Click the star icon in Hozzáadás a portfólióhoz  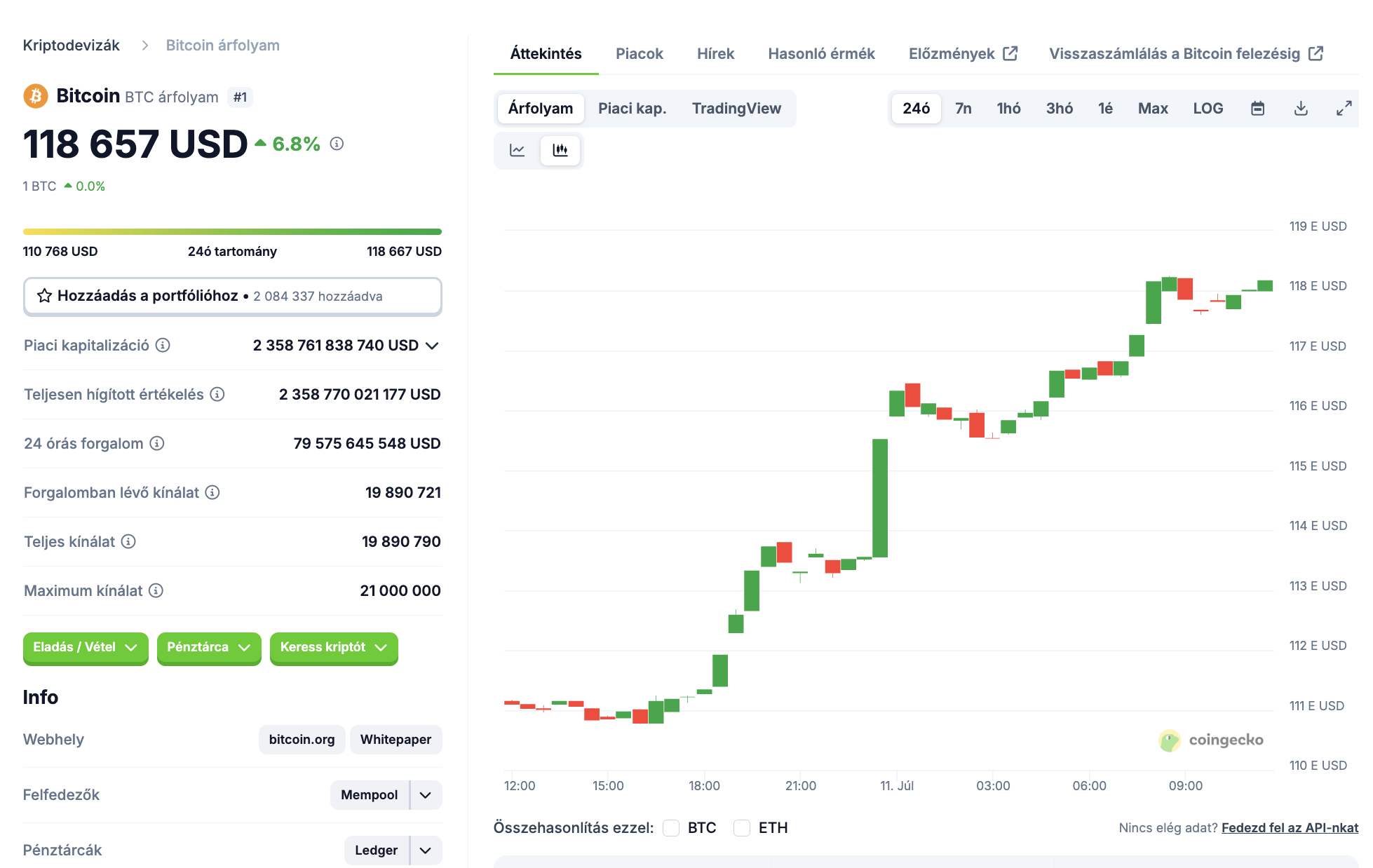(44, 296)
